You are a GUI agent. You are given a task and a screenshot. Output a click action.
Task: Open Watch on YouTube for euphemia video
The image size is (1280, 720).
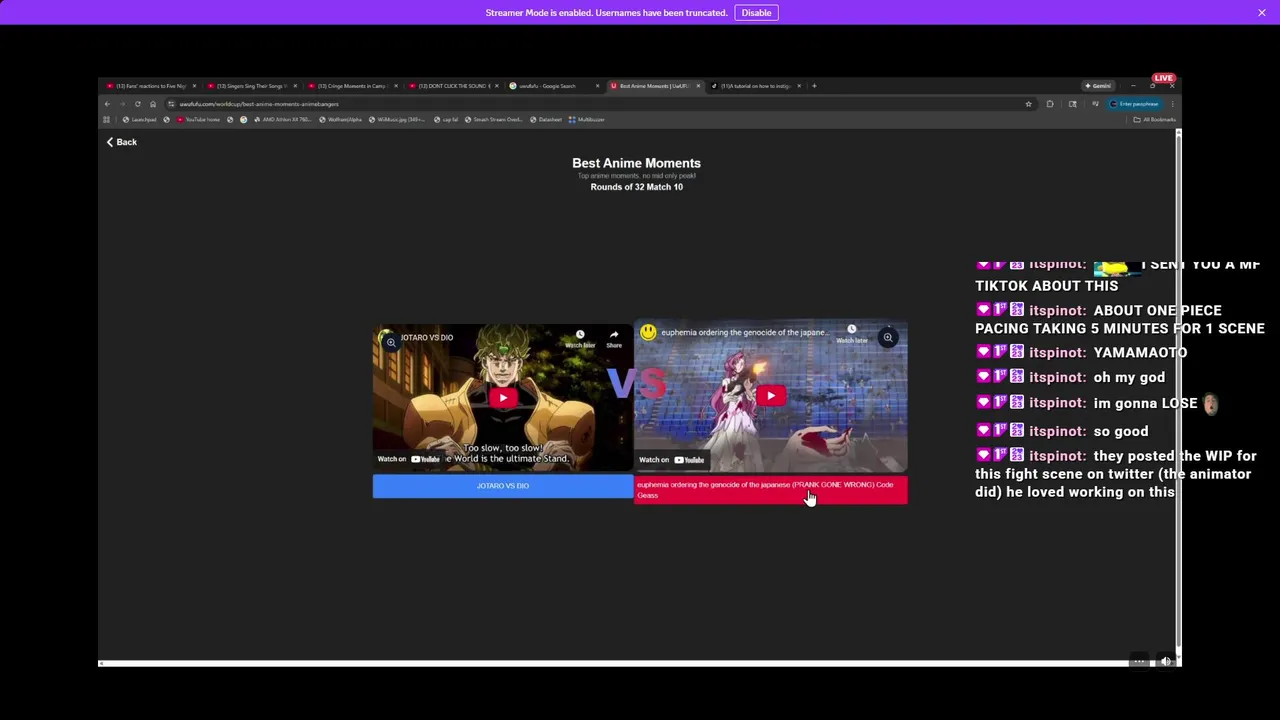(672, 460)
